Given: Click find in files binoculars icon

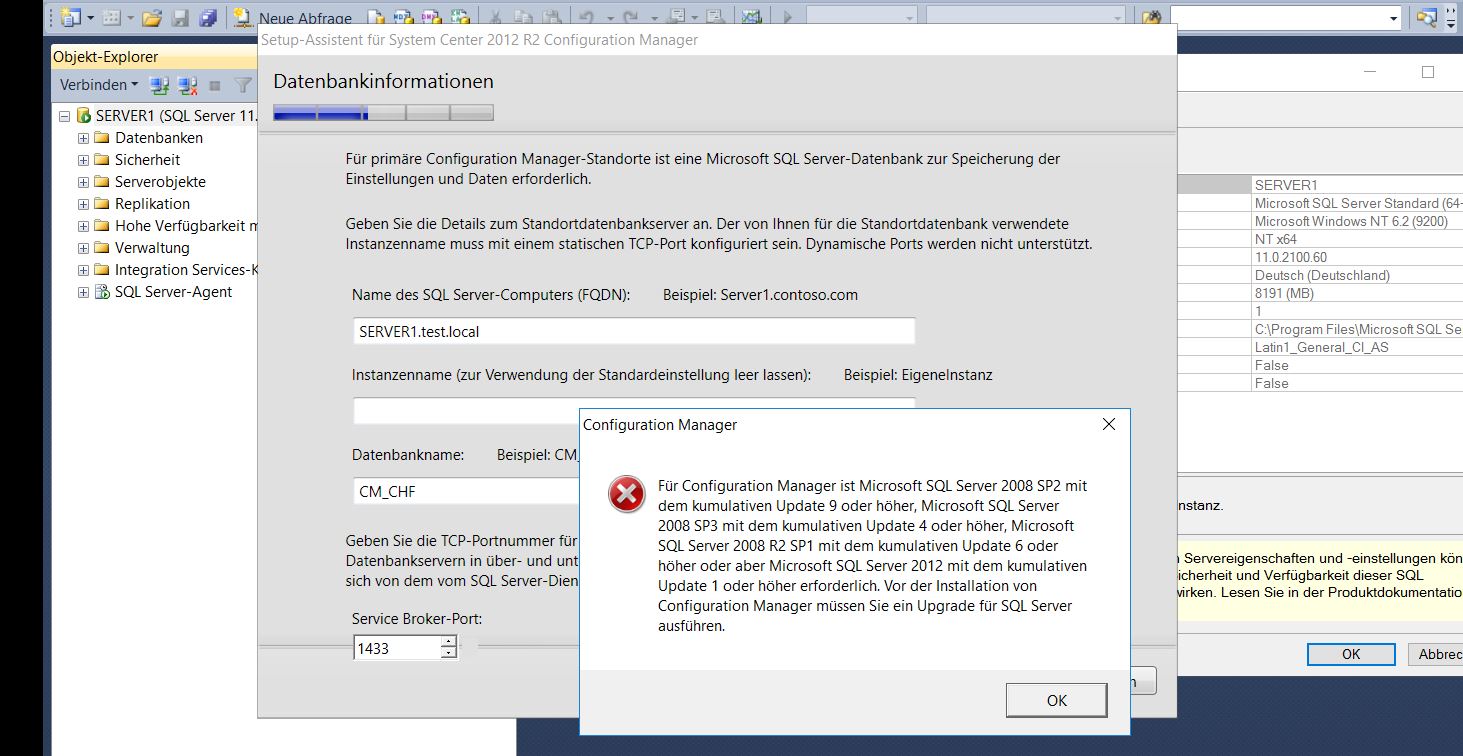Looking at the screenshot, I should [1152, 17].
